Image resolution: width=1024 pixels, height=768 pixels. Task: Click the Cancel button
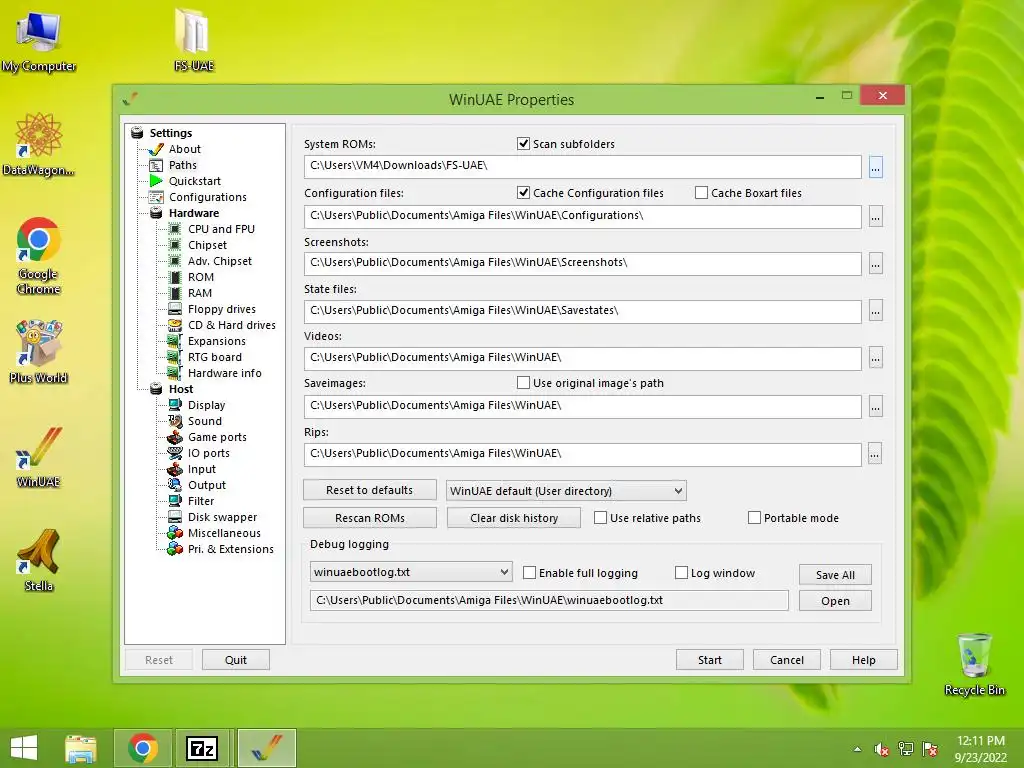pyautogui.click(x=786, y=660)
